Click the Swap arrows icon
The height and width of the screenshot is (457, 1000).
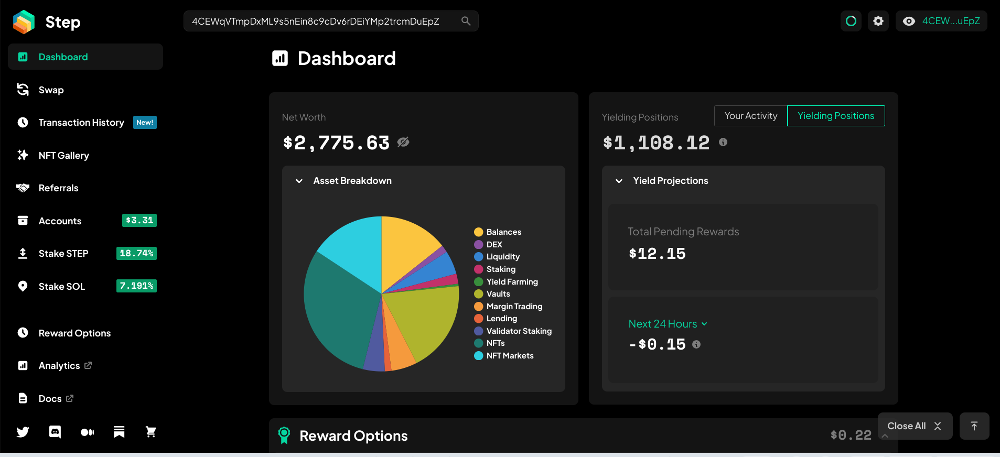[x=23, y=90]
